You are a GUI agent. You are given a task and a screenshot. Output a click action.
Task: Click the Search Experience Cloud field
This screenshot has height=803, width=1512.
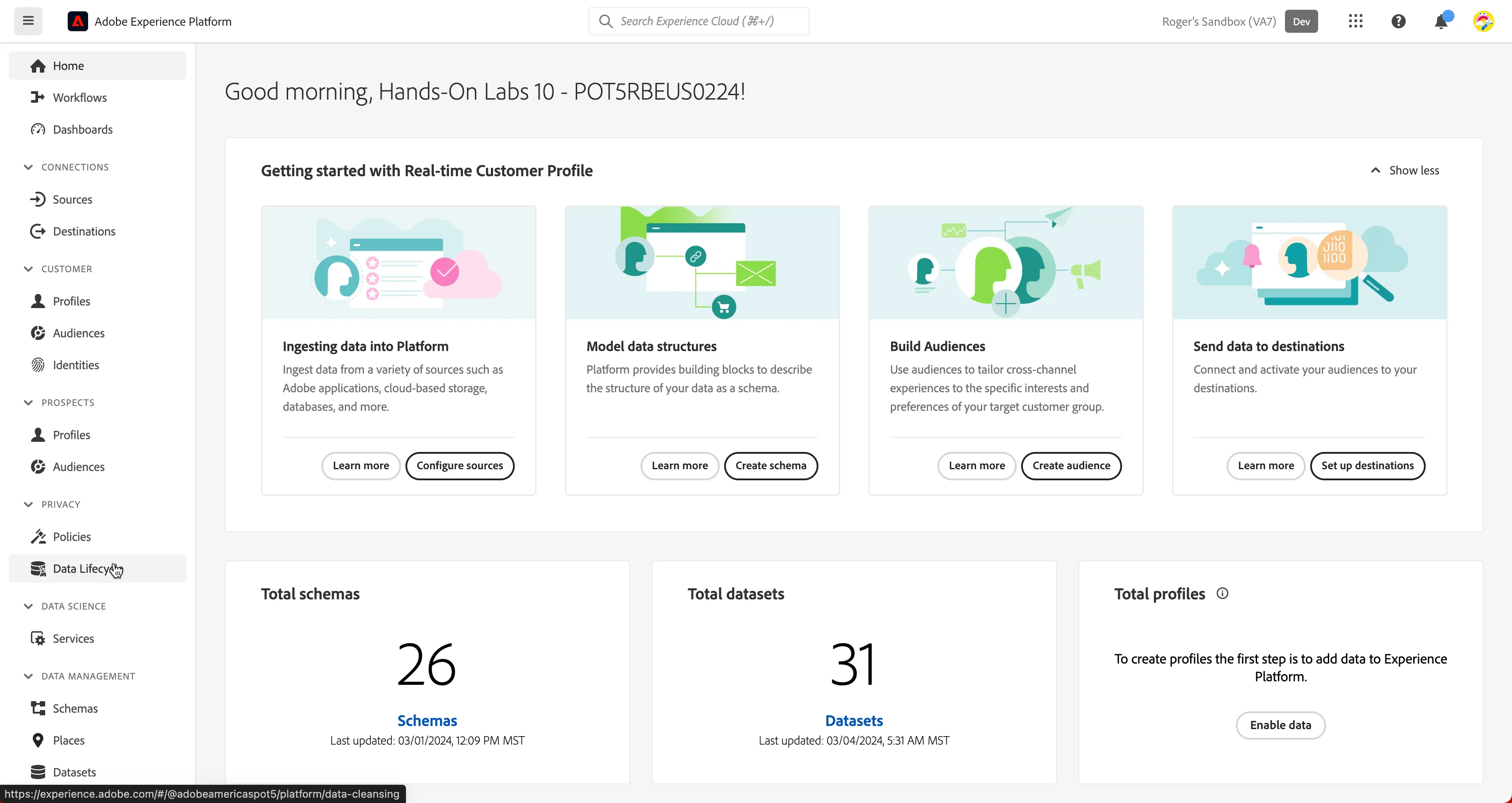(x=698, y=21)
